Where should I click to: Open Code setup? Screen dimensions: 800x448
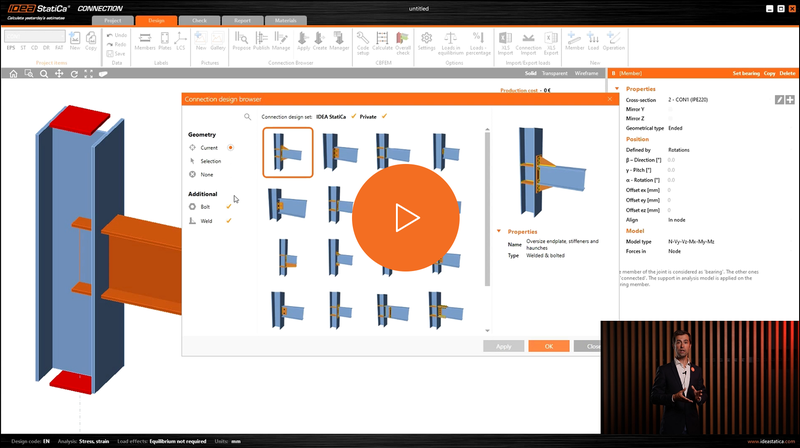click(363, 43)
